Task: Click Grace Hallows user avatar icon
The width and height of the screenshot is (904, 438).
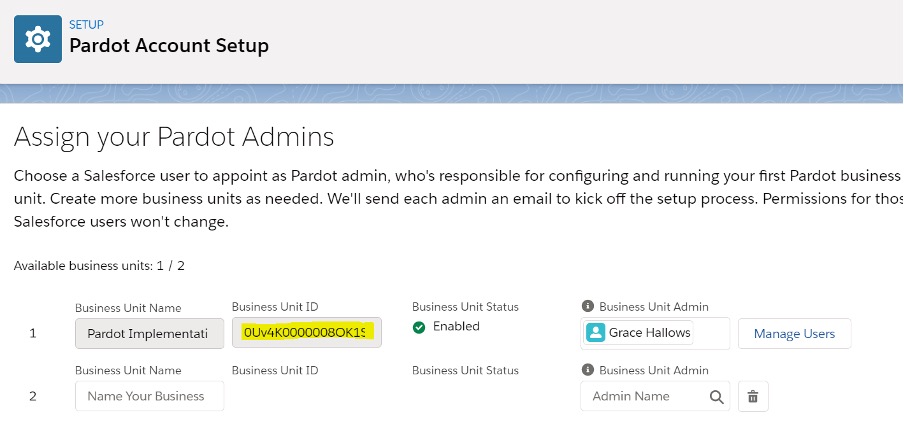Action: (x=596, y=333)
